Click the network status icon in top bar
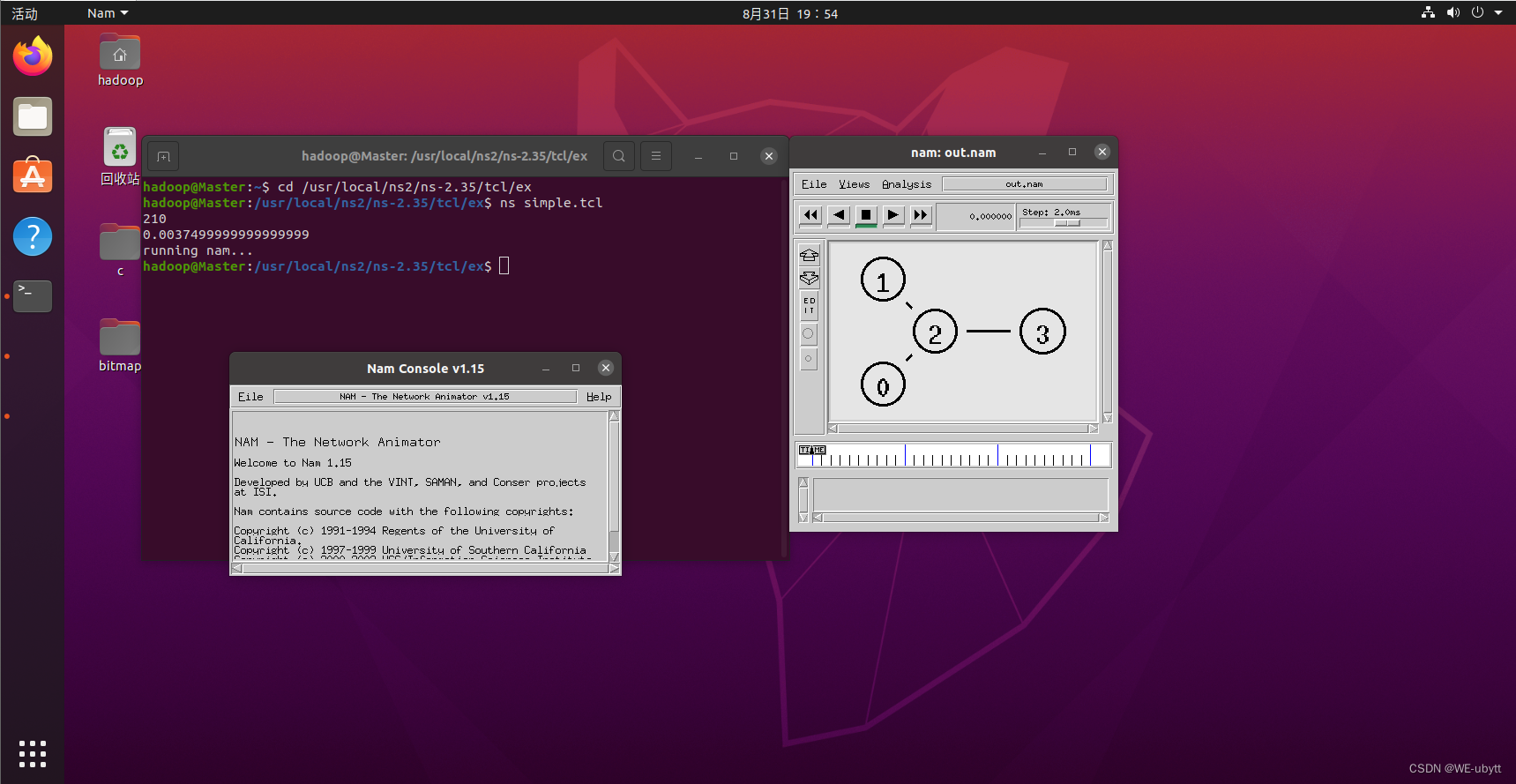The image size is (1516, 784). click(1428, 12)
